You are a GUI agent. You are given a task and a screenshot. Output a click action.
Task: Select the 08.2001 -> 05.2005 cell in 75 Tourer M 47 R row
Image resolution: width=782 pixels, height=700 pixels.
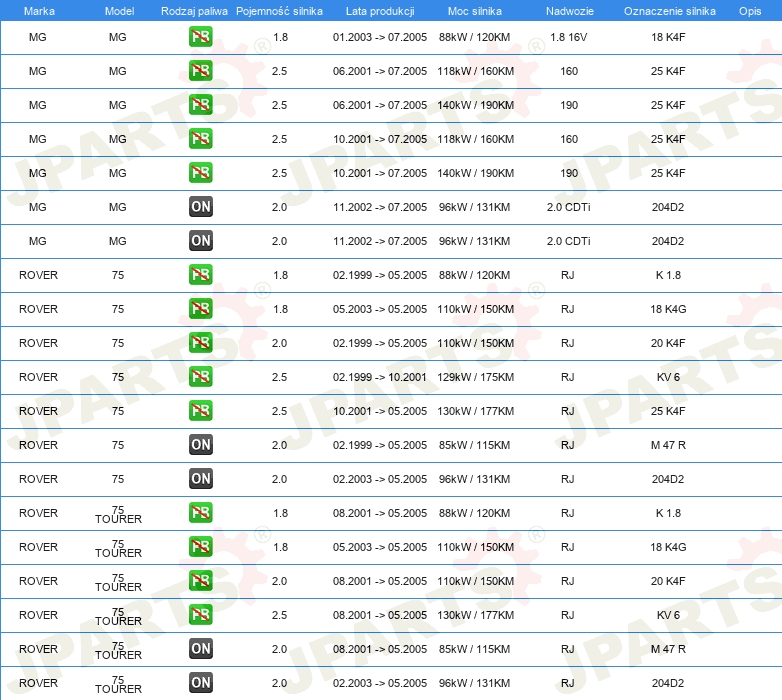(380, 649)
